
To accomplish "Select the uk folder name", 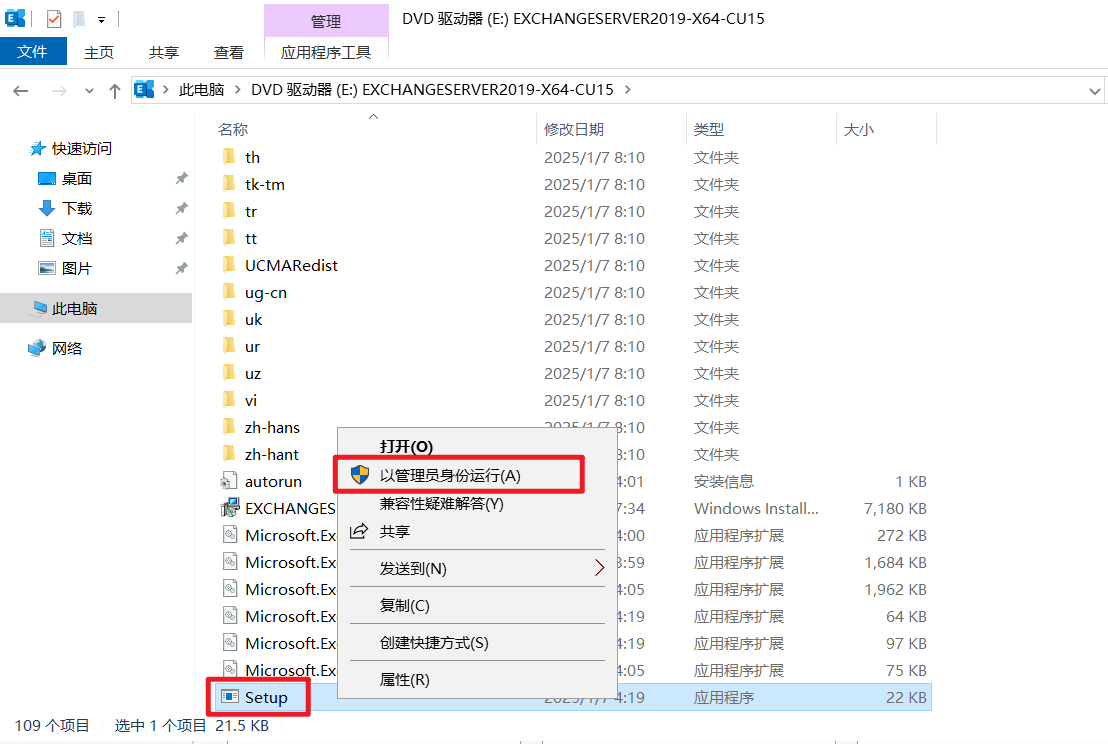I will tap(254, 319).
